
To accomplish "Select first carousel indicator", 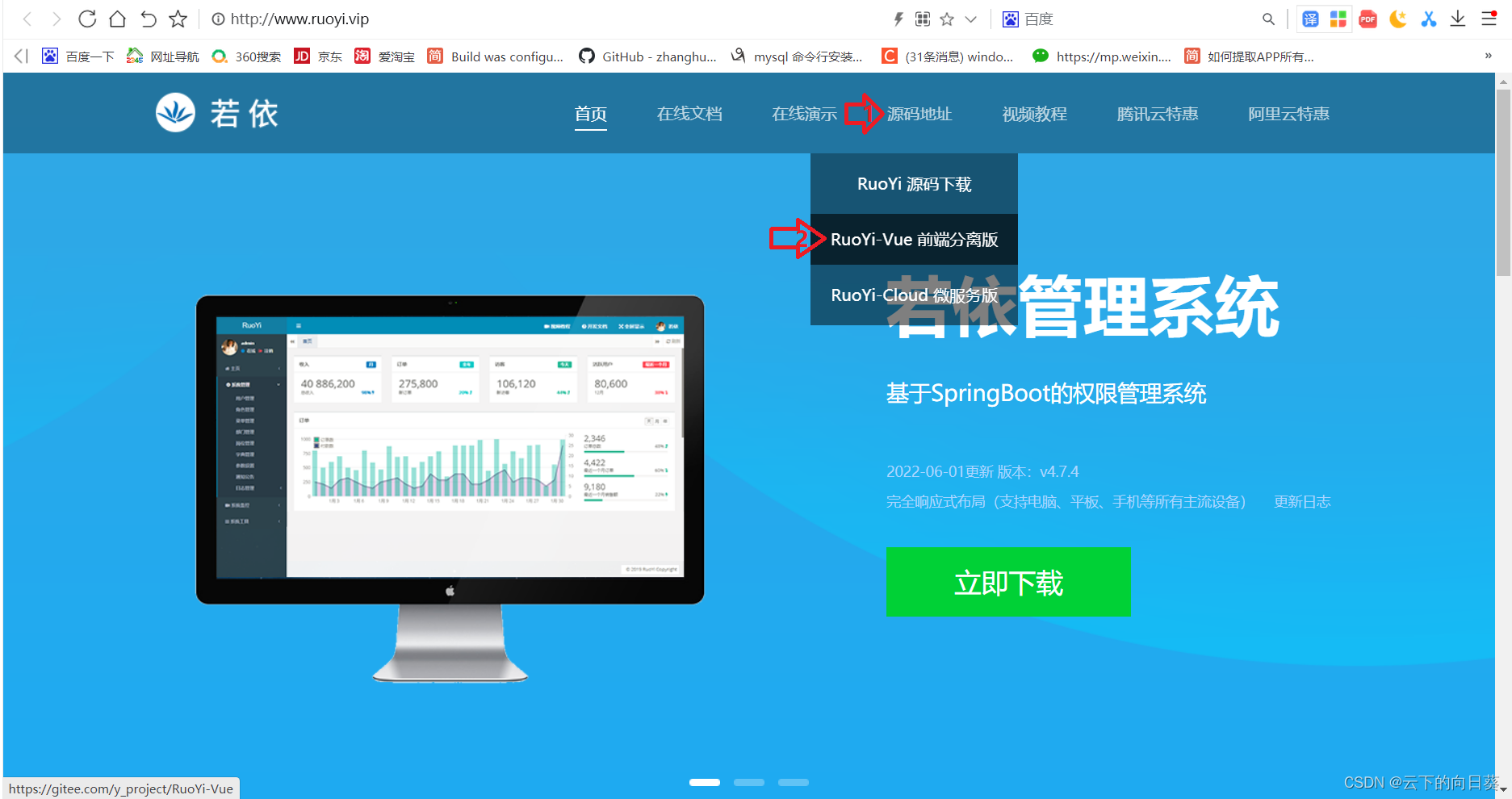I will click(705, 782).
